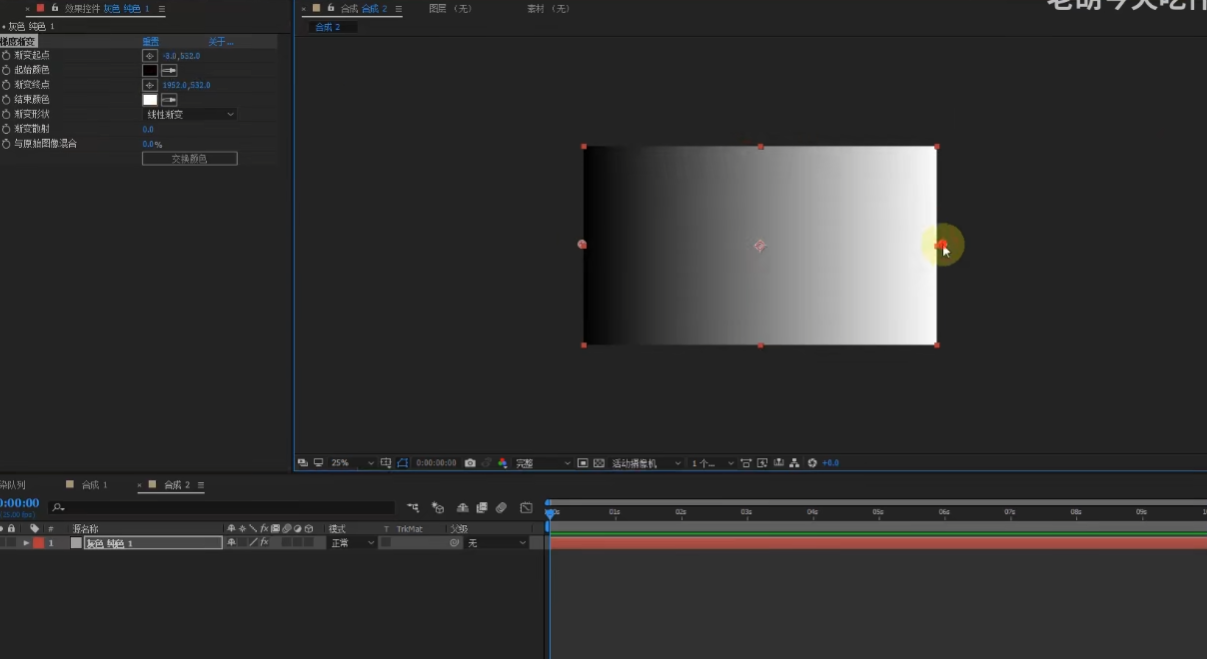Toggle stopwatch for 渐变起点
Viewport: 1207px width, 659px height.
6,56
